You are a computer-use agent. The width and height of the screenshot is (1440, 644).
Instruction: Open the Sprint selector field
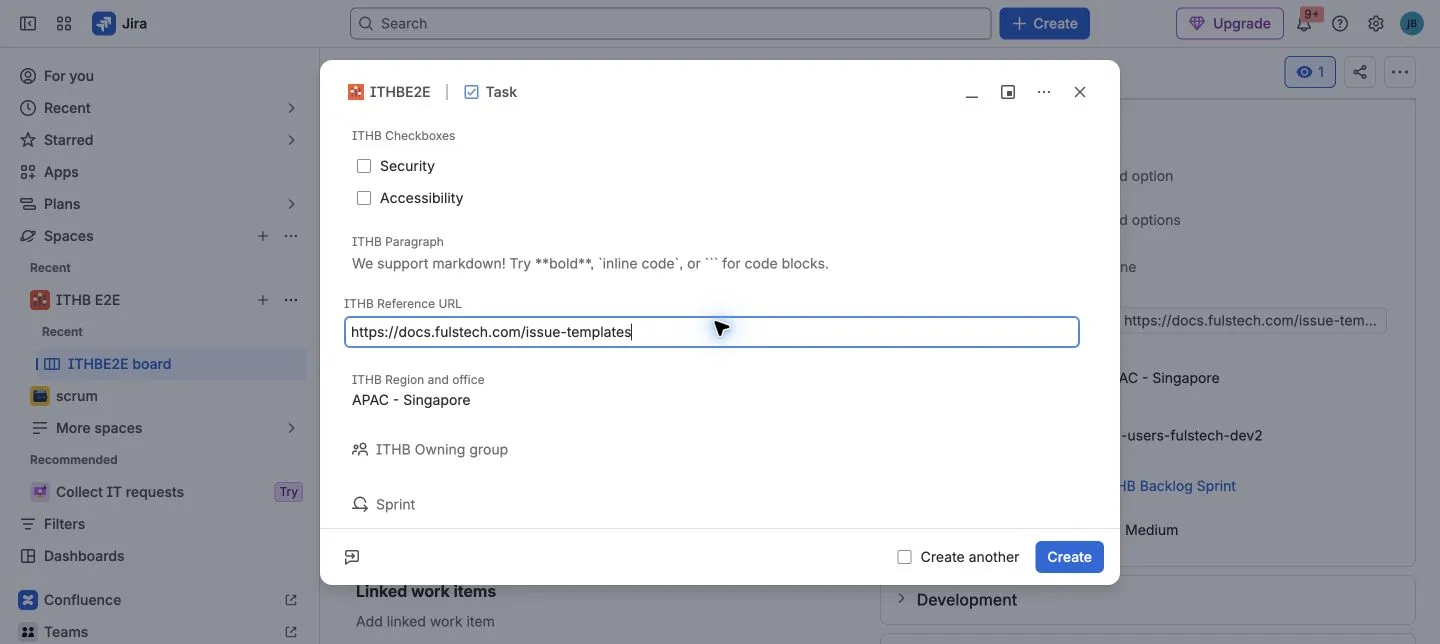click(384, 505)
